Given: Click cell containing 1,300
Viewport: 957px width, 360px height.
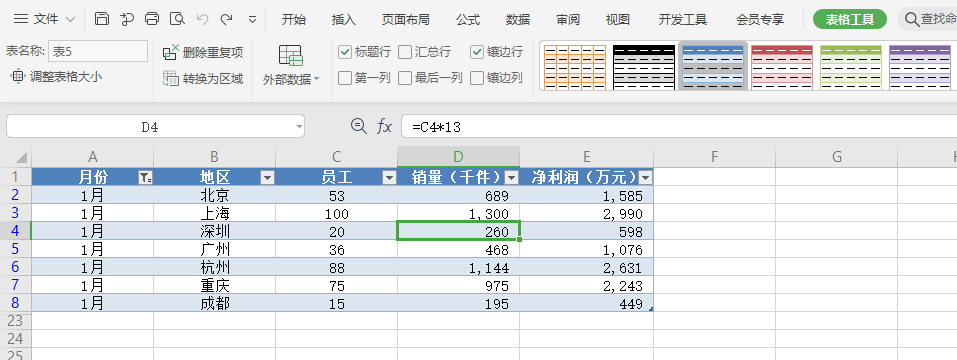Looking at the screenshot, I should click(x=458, y=214).
